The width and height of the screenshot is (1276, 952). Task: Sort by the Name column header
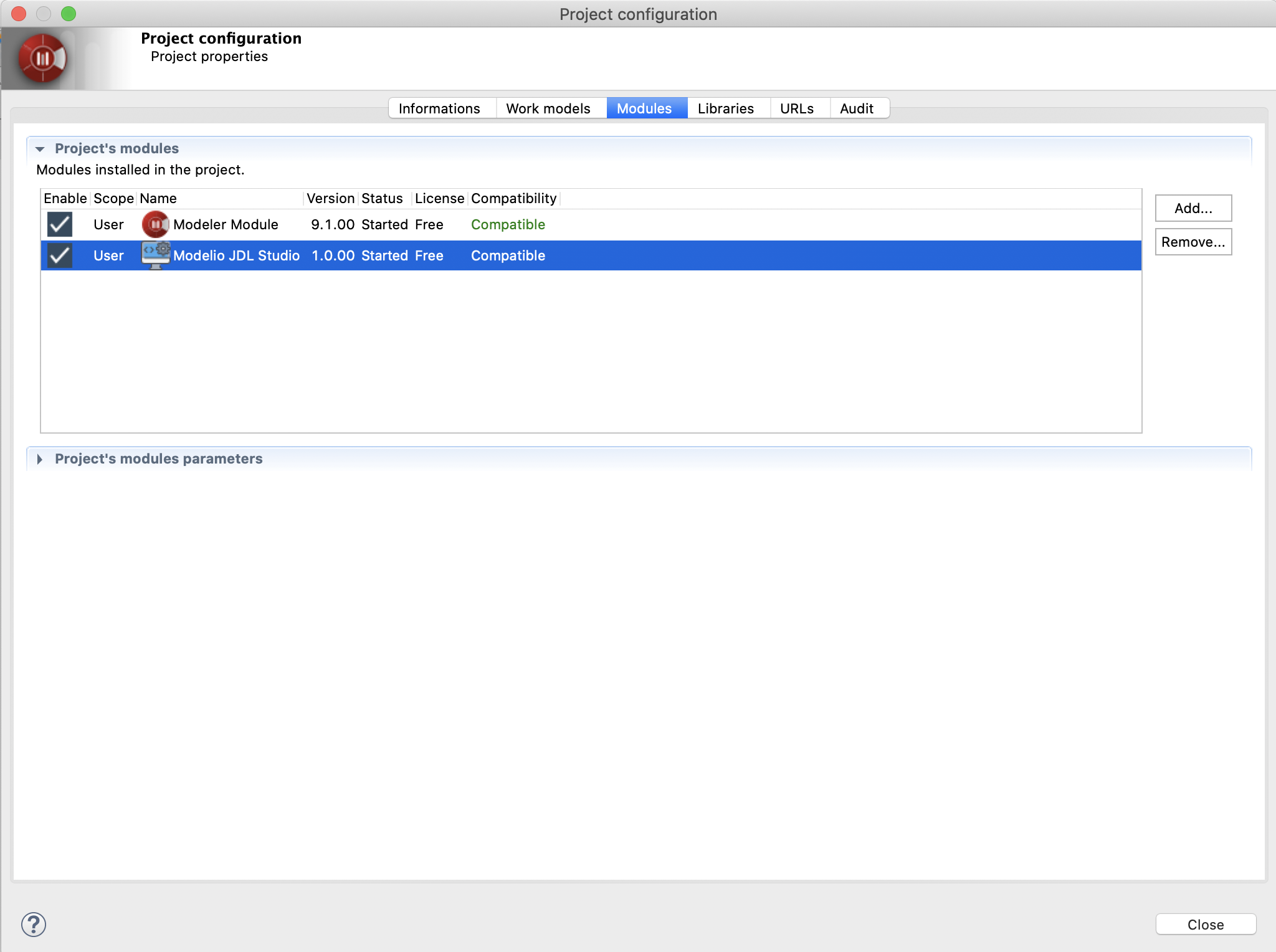pyautogui.click(x=220, y=199)
